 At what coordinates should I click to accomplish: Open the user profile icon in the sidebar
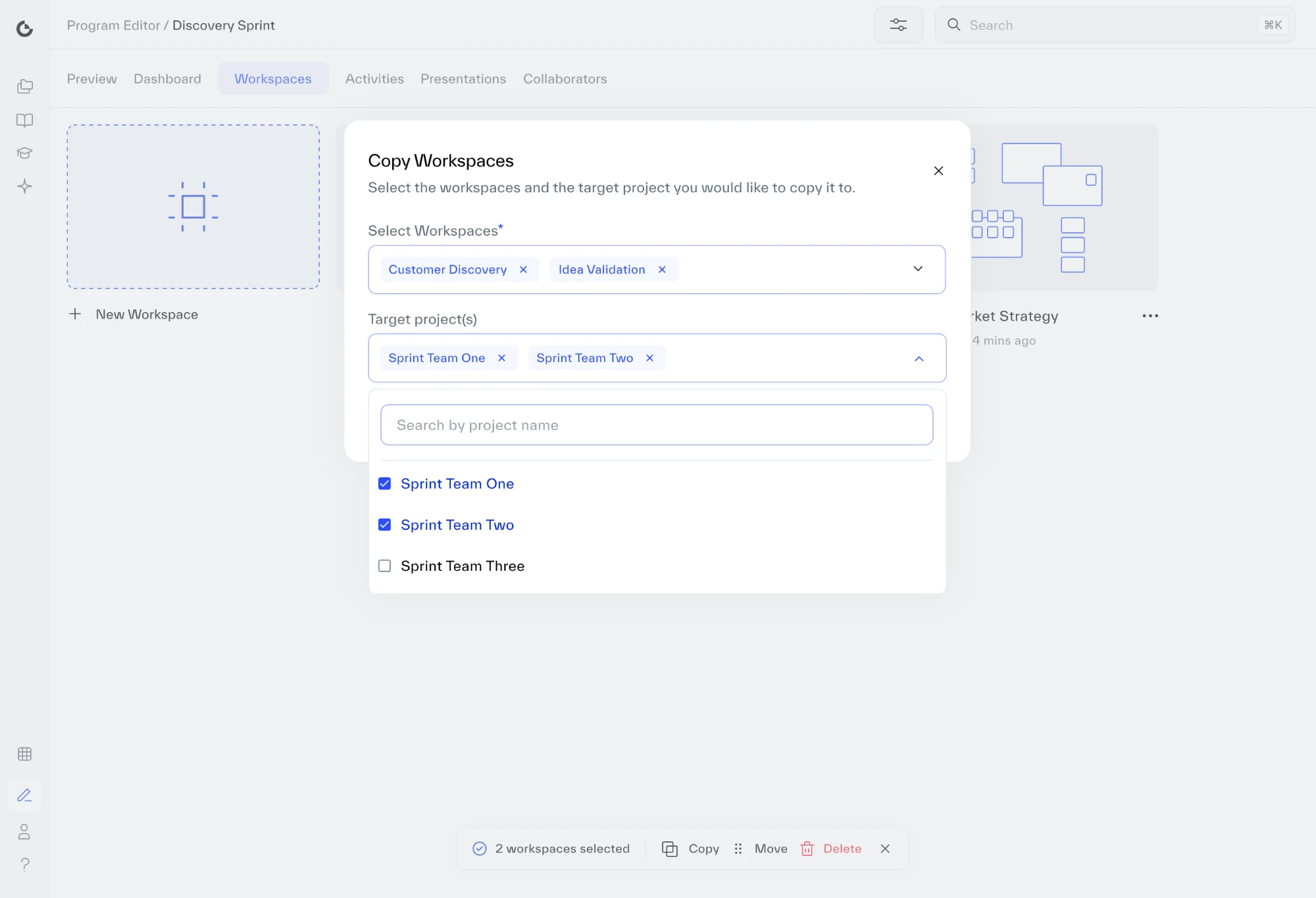pyautogui.click(x=24, y=832)
